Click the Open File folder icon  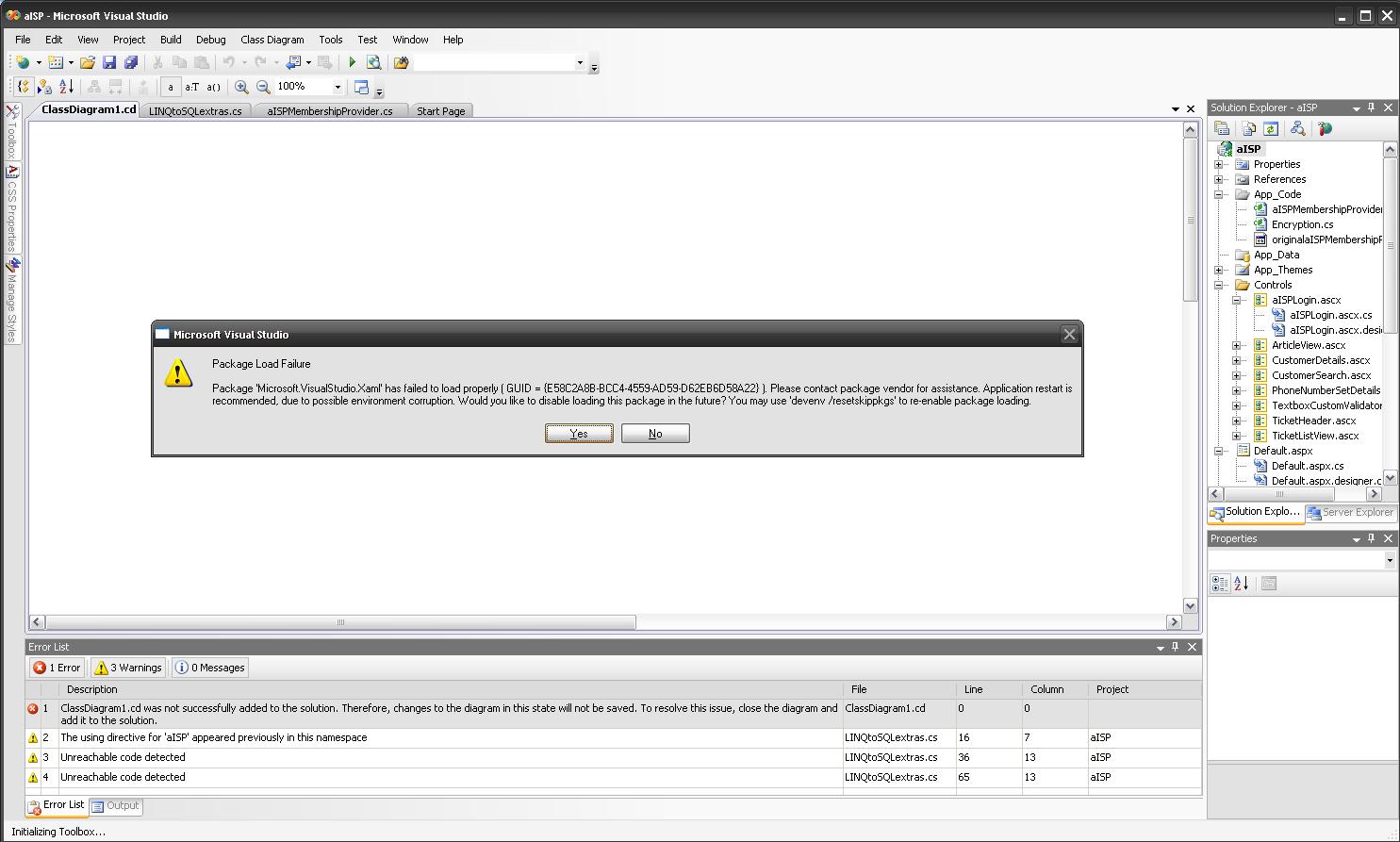88,62
